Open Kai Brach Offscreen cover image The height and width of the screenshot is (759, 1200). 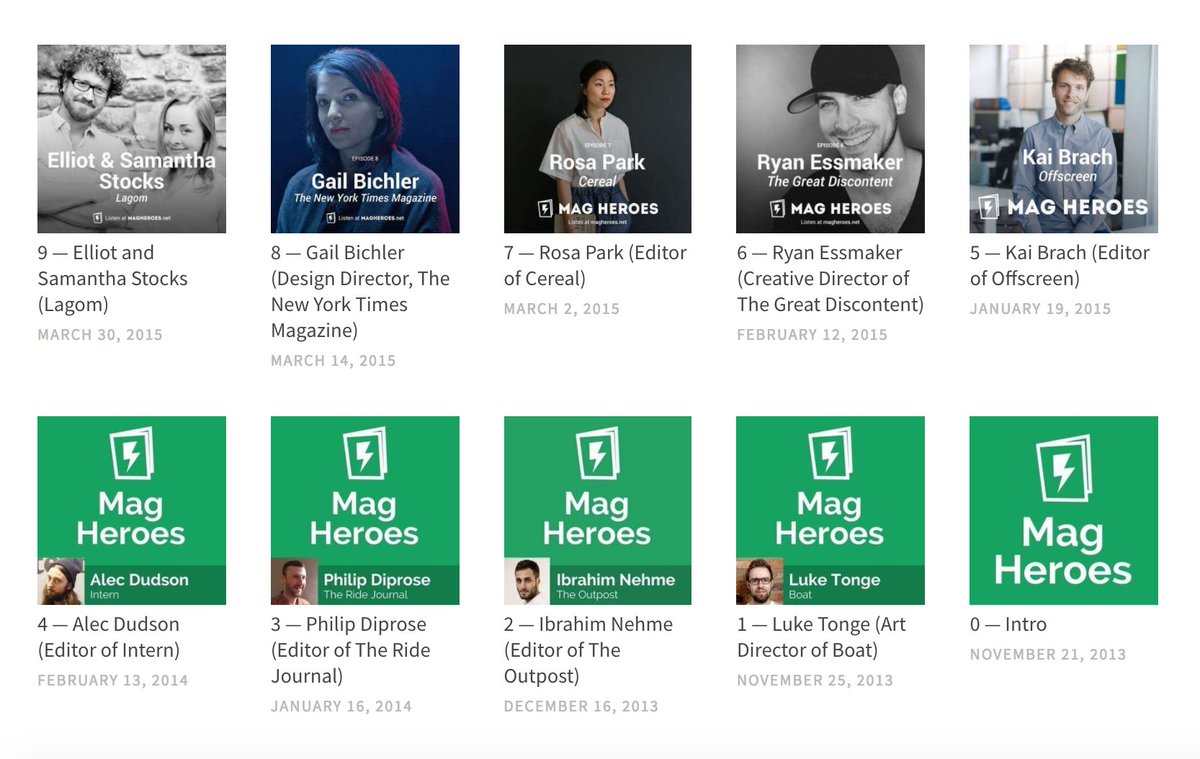pyautogui.click(x=1064, y=139)
